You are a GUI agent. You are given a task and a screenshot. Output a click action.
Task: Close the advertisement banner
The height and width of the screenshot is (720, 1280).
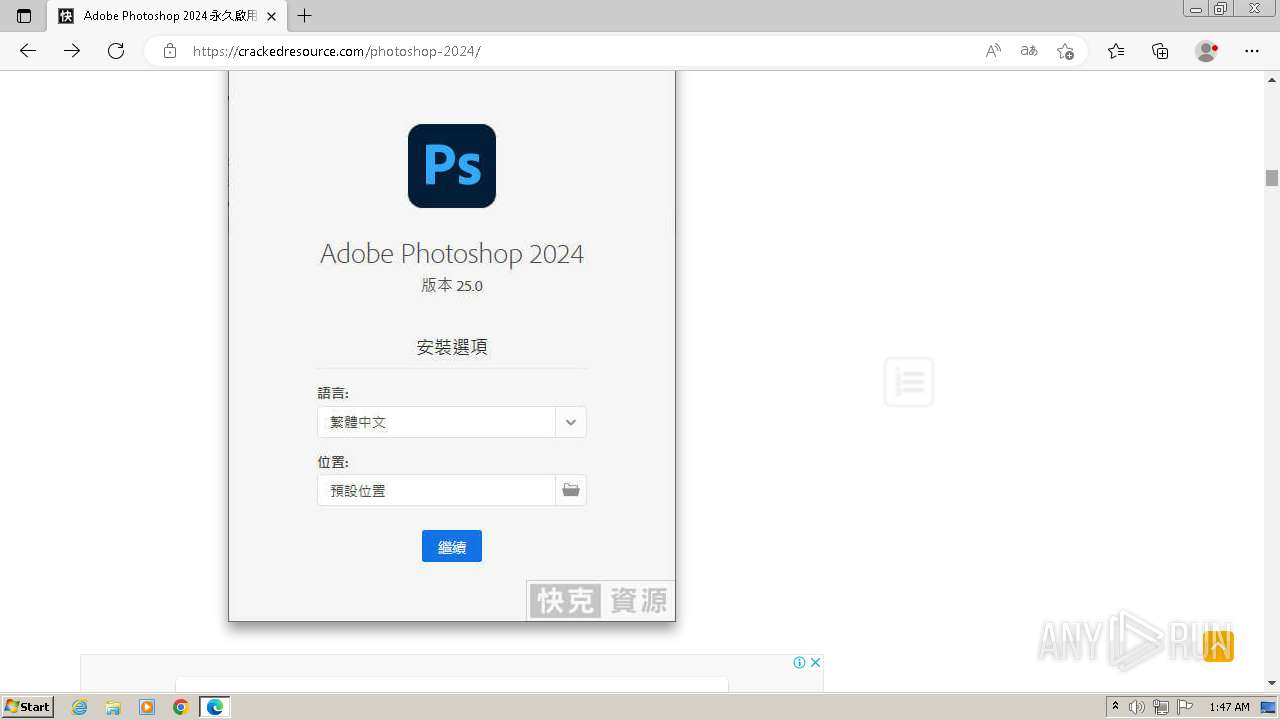[815, 662]
